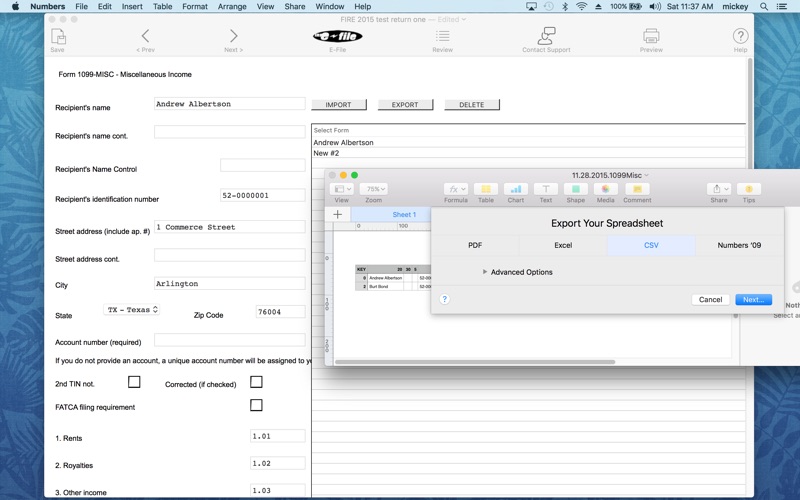Click the DELETE button
Image resolution: width=800 pixels, height=500 pixels.
[x=472, y=105]
